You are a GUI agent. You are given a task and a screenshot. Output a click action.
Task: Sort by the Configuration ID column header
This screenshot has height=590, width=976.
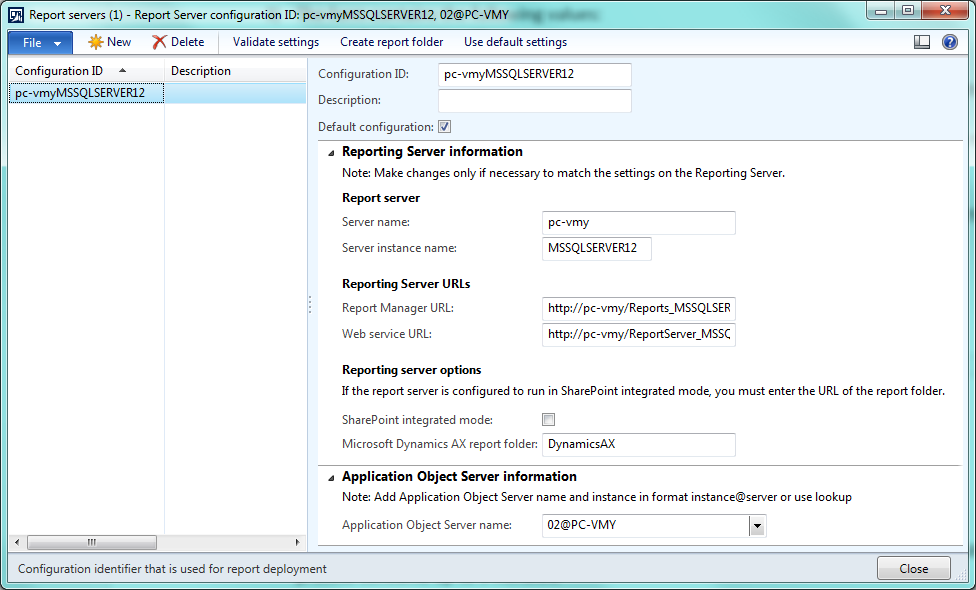click(x=87, y=71)
